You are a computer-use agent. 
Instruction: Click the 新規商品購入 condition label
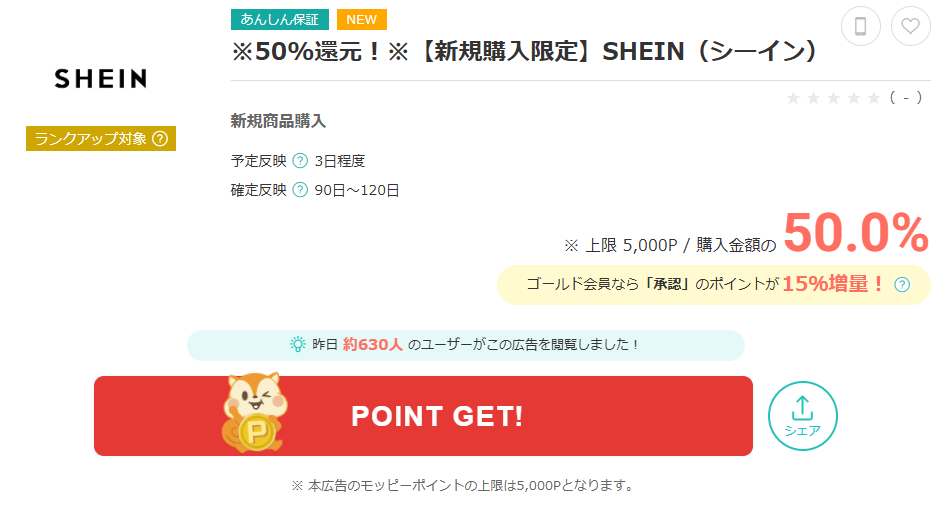click(x=278, y=121)
